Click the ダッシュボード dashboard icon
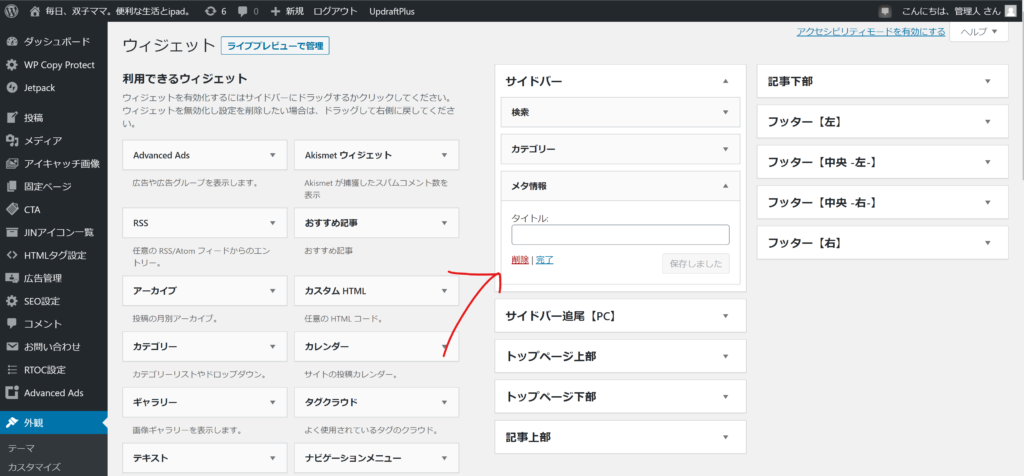1024x476 pixels. [x=12, y=42]
